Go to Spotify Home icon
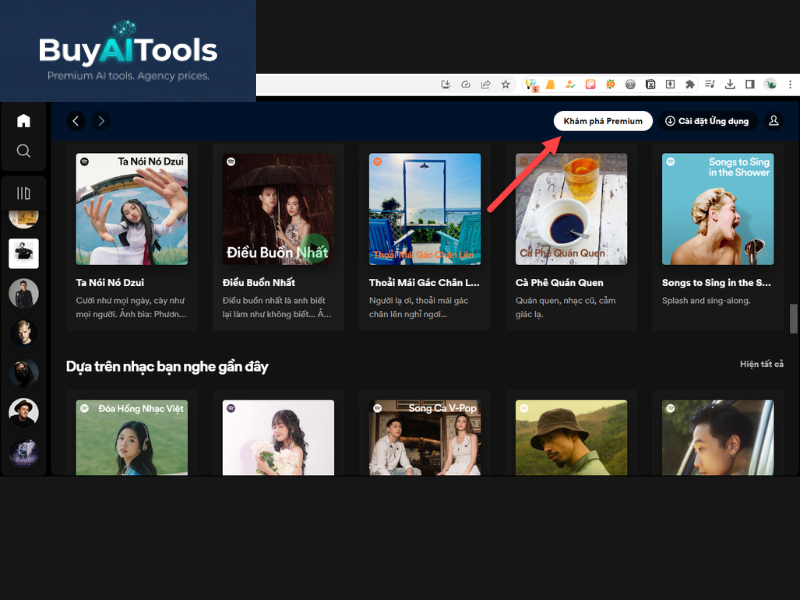The image size is (800, 600). (x=24, y=121)
